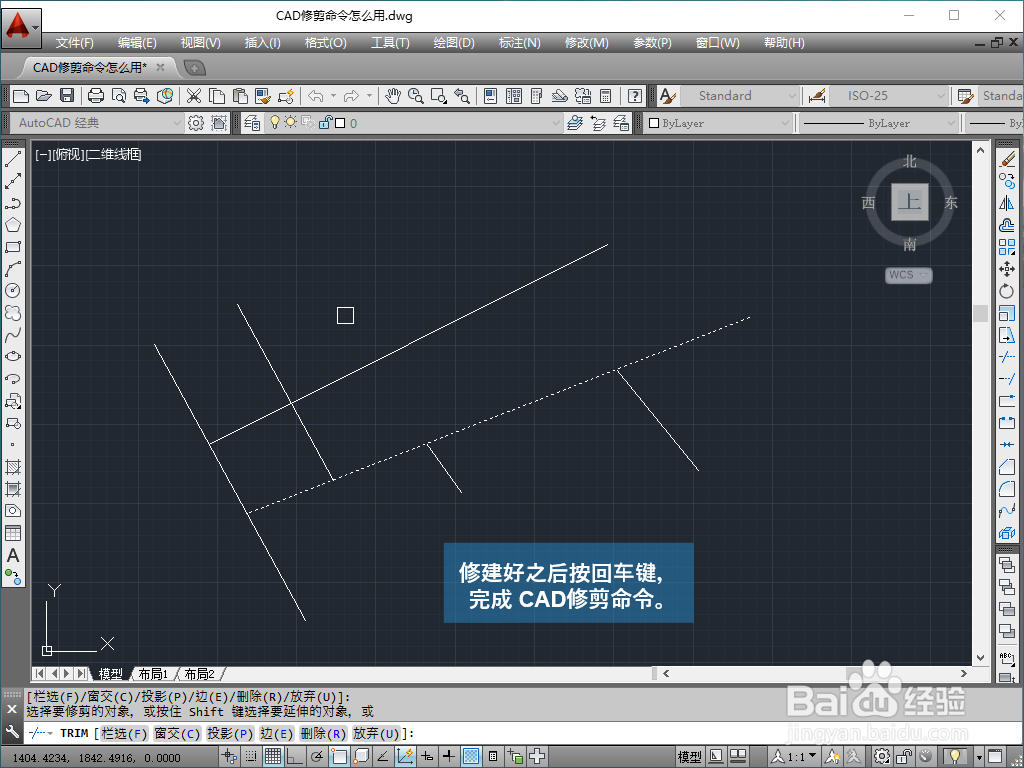Expand the WCS coordinate system dropdown
1024x768 pixels.
point(923,275)
